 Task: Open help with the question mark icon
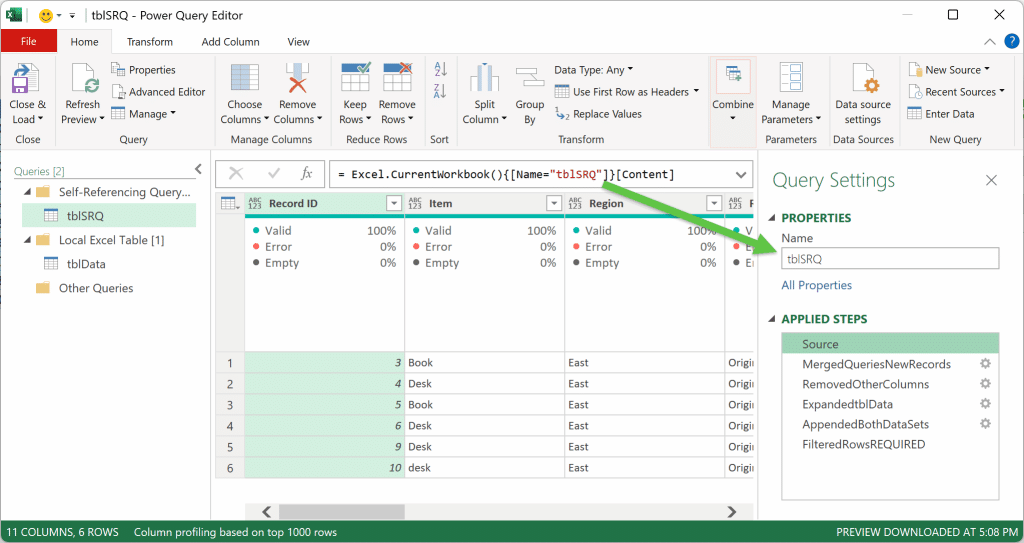click(x=1011, y=42)
